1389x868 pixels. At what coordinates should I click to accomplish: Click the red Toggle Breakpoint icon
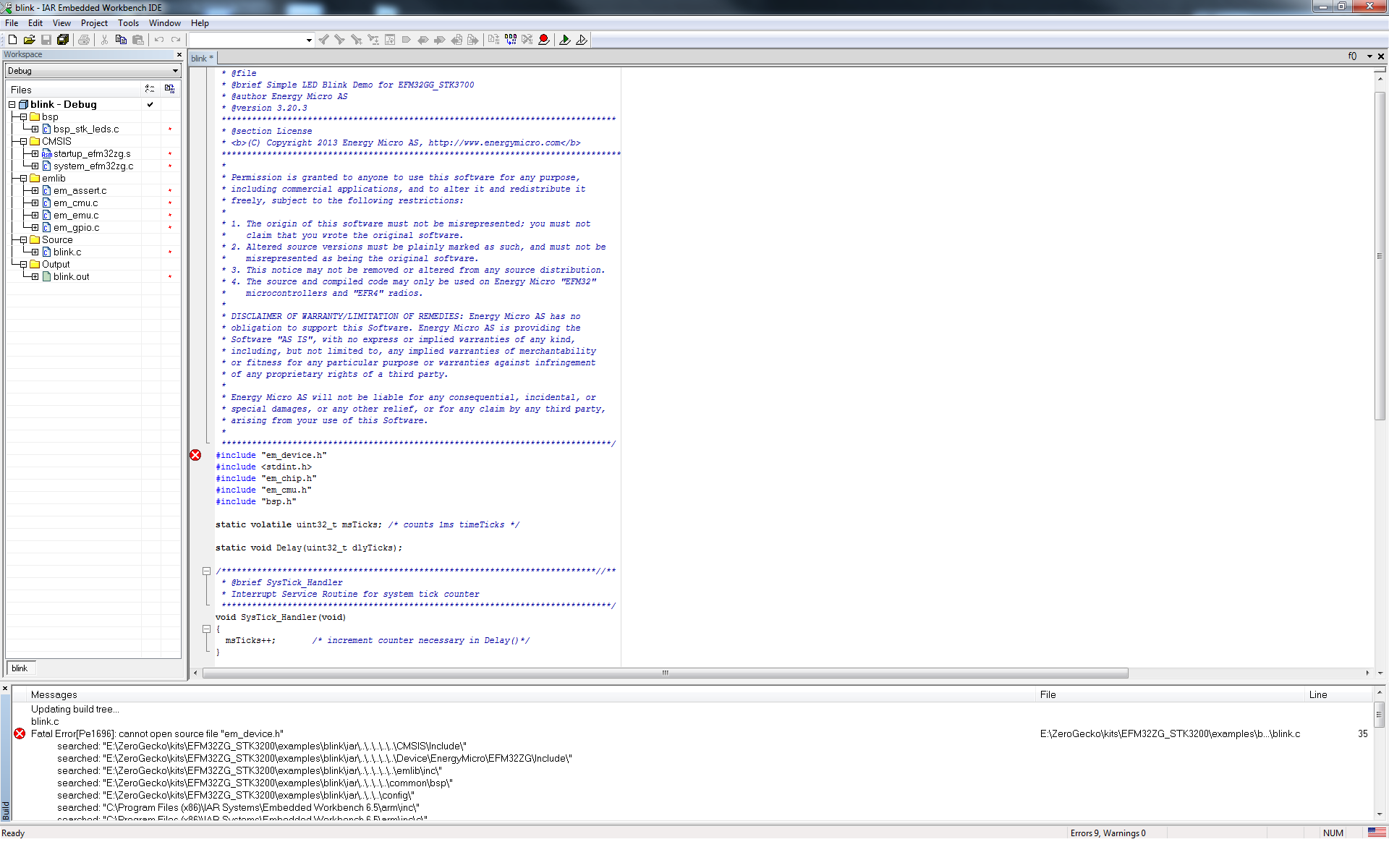(544, 40)
